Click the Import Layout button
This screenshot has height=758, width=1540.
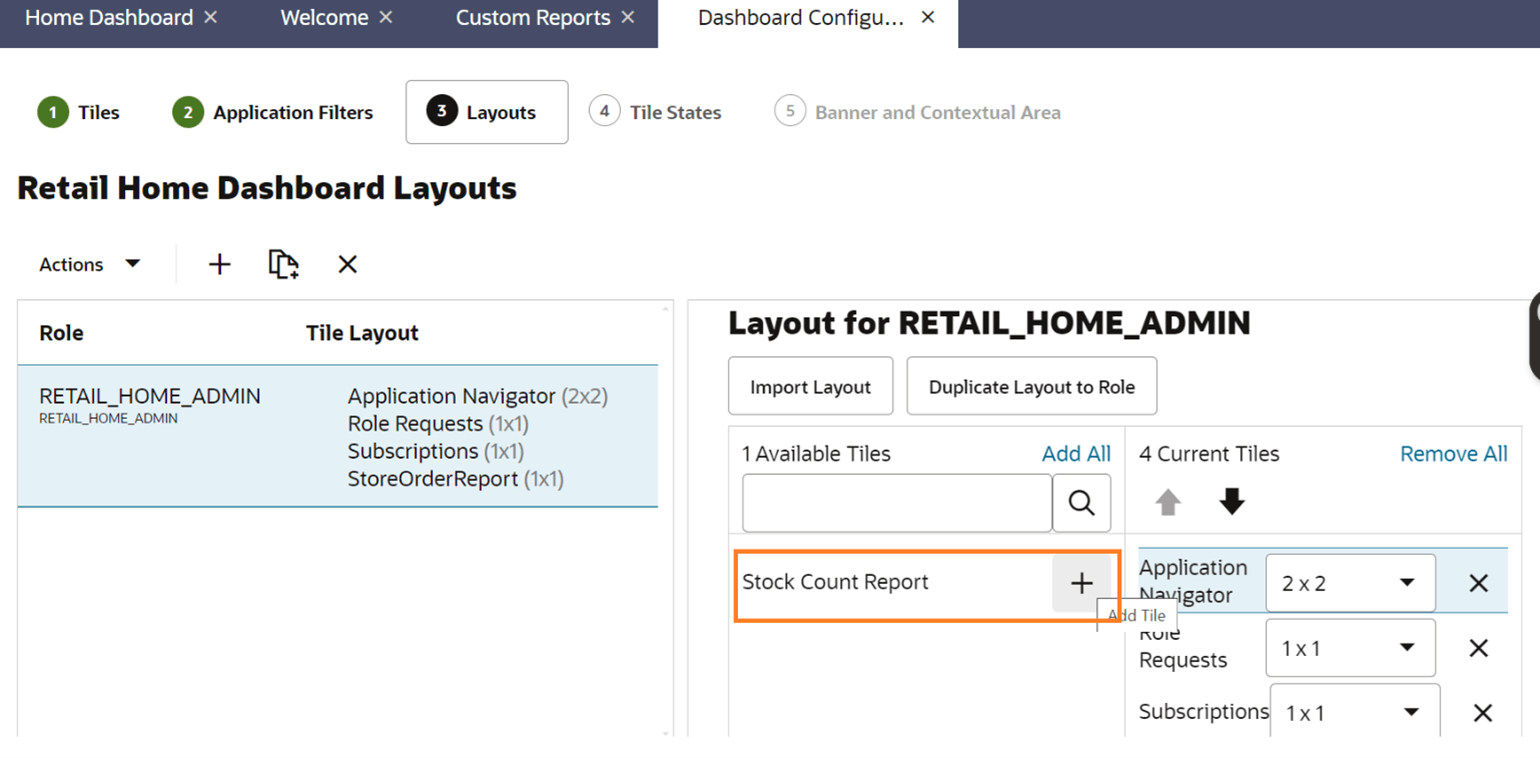click(810, 386)
